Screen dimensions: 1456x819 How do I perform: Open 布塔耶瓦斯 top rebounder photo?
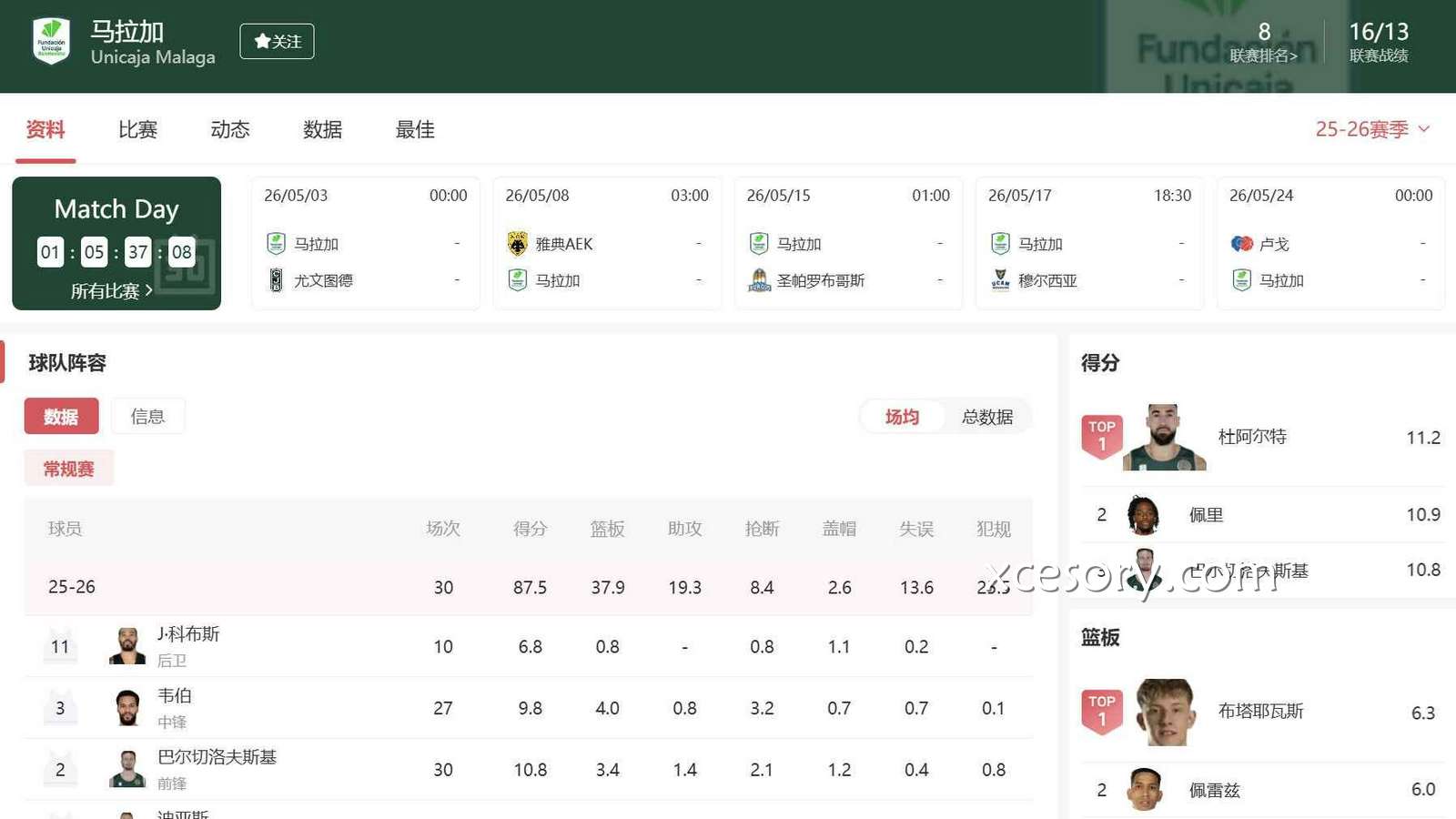(x=1165, y=713)
